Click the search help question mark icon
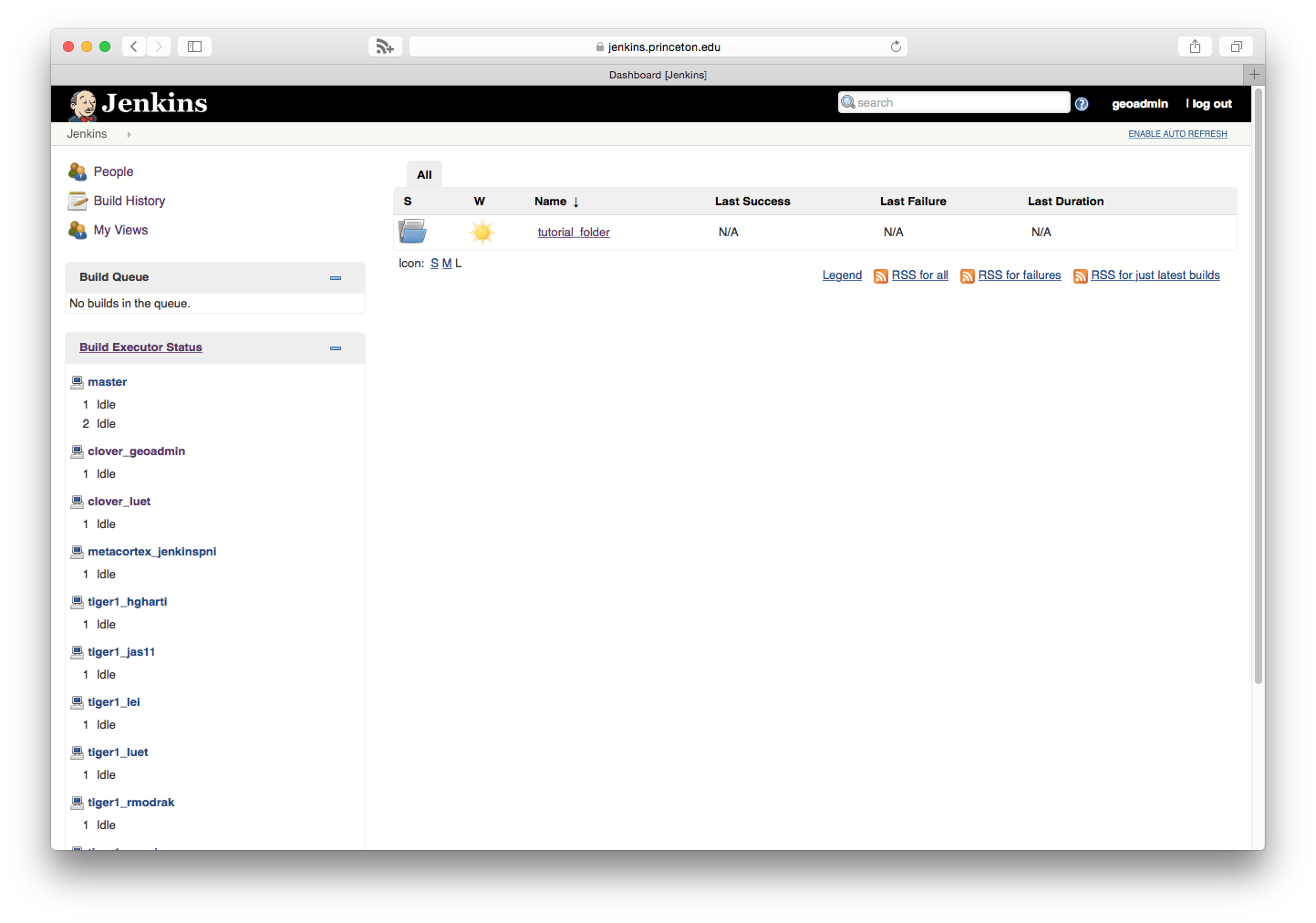 point(1082,104)
